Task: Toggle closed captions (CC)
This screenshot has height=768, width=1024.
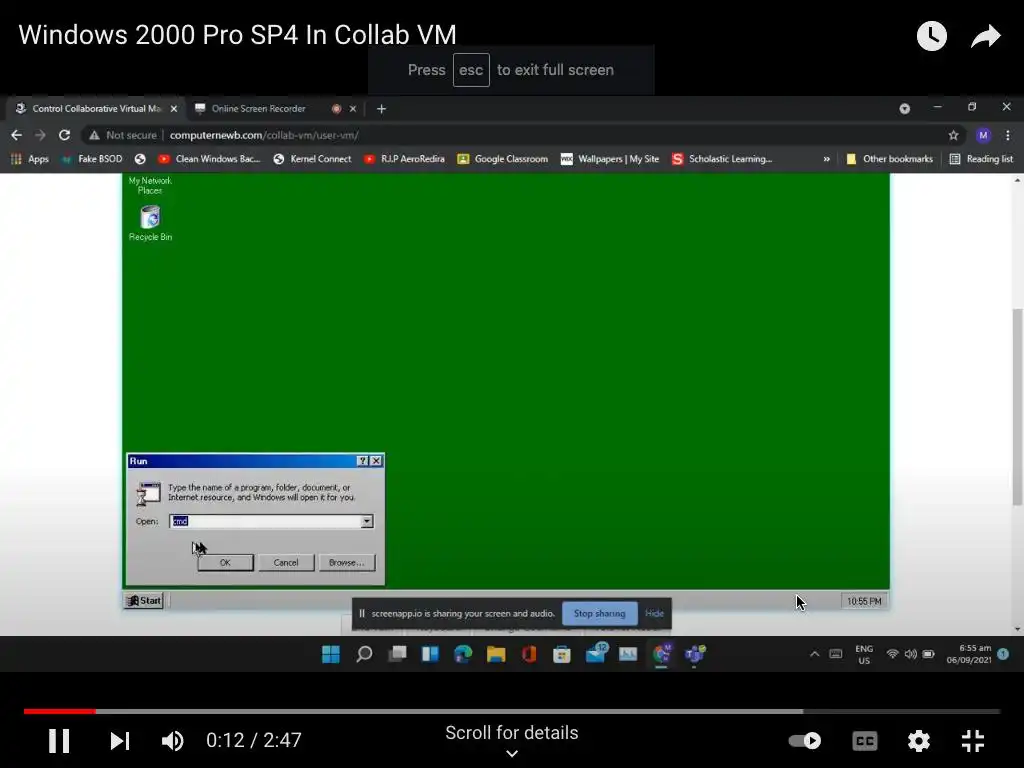Action: pyautogui.click(x=865, y=741)
